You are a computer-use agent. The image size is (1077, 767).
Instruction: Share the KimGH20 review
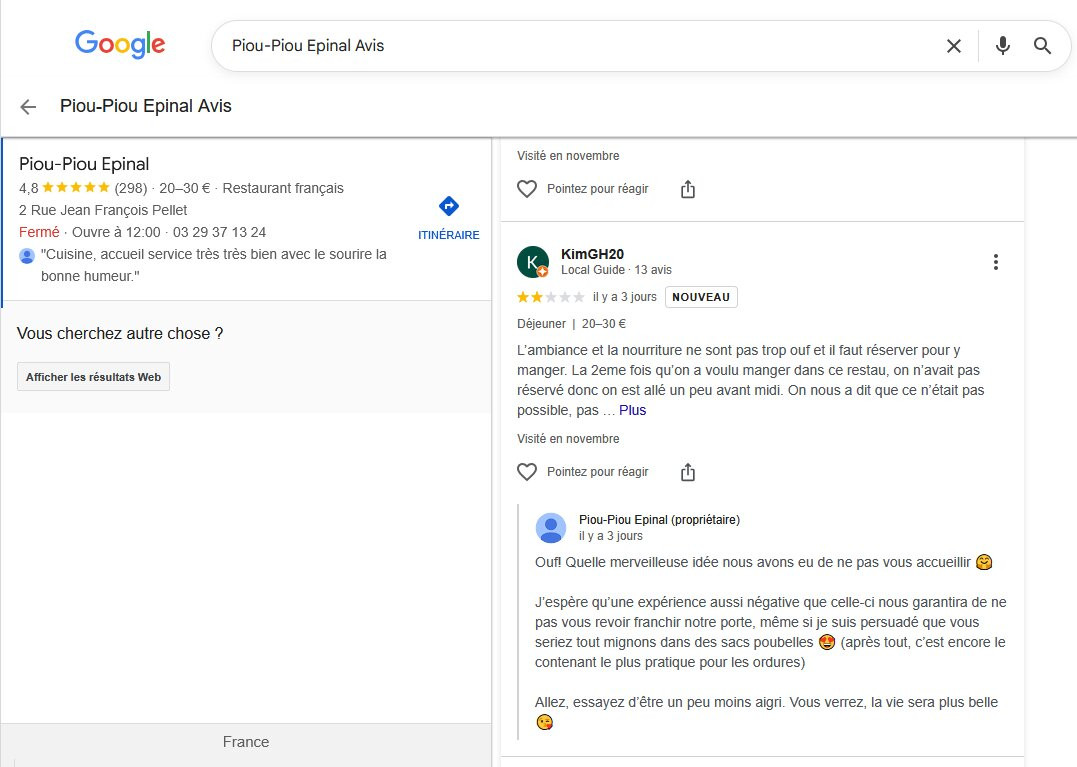click(688, 472)
